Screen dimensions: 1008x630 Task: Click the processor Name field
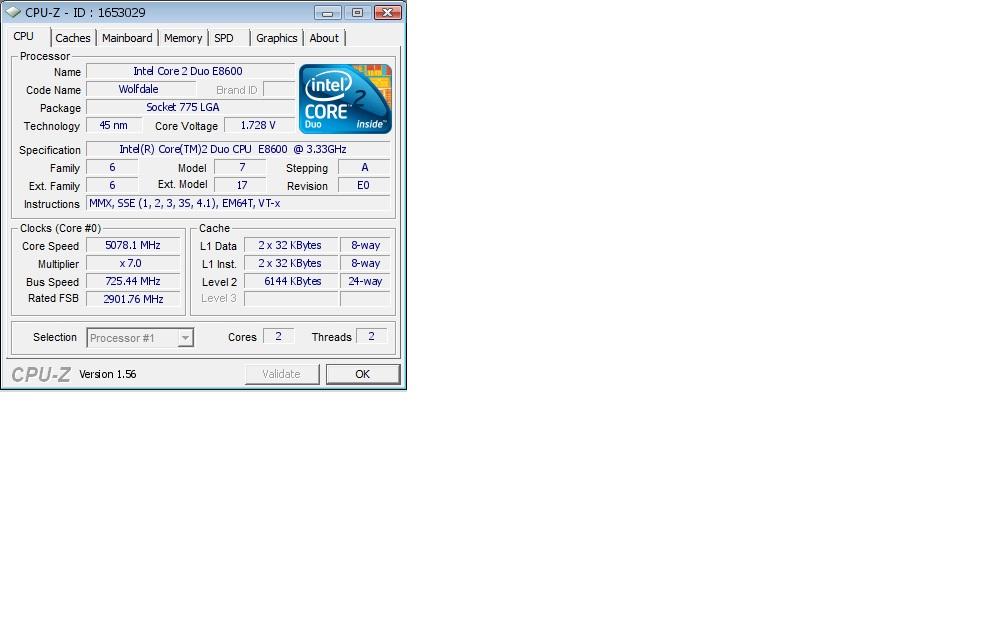189,72
